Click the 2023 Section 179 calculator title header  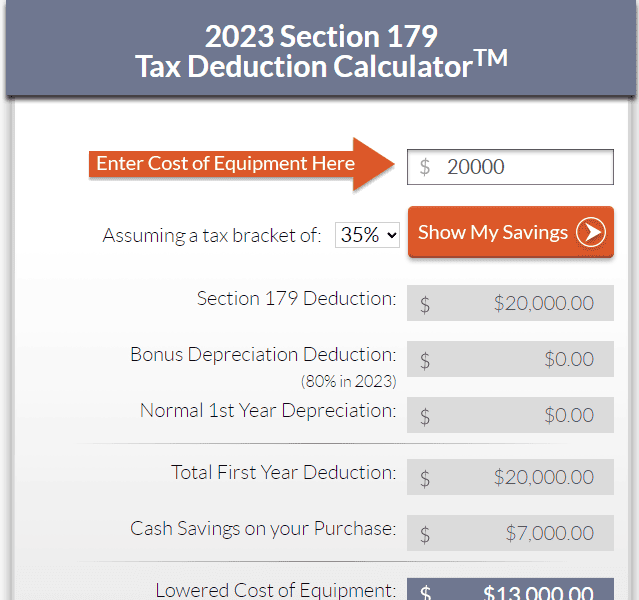(321, 51)
